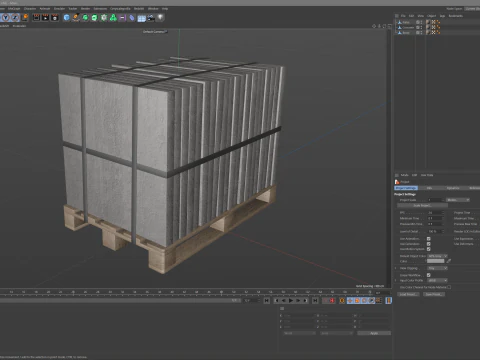Open the Simulate menu

(59, 9)
